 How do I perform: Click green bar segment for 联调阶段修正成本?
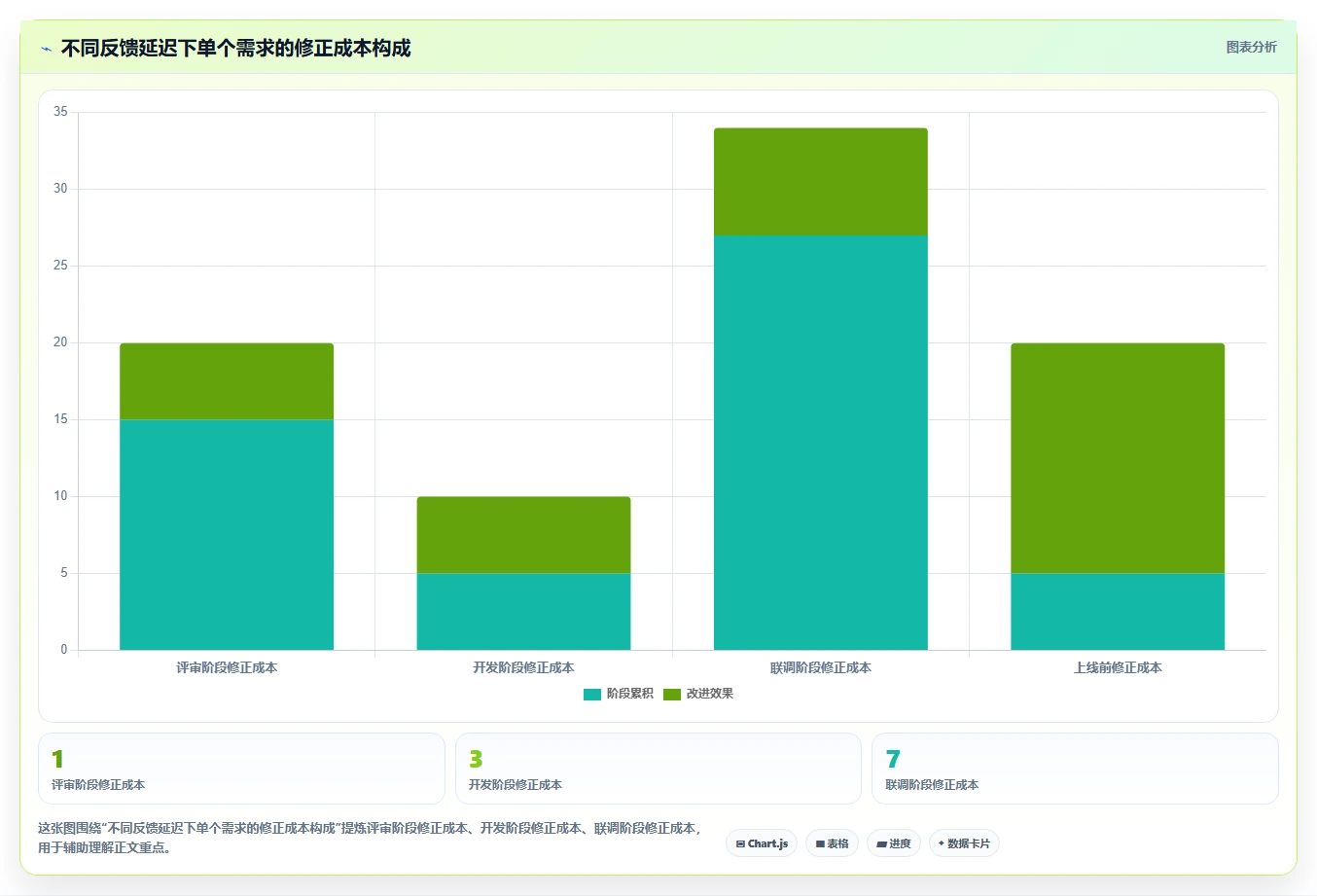[x=821, y=182]
